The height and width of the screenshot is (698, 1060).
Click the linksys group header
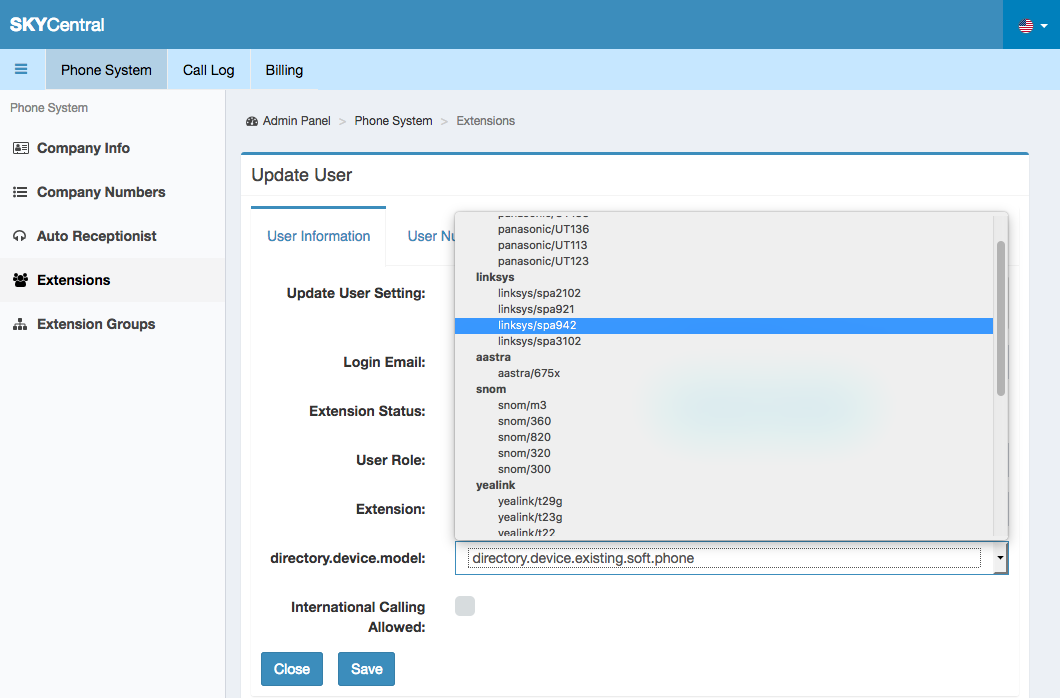click(x=495, y=277)
